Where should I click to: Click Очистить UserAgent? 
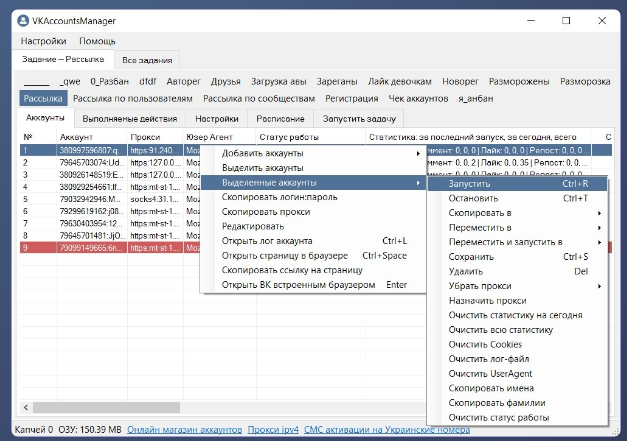pos(517,374)
